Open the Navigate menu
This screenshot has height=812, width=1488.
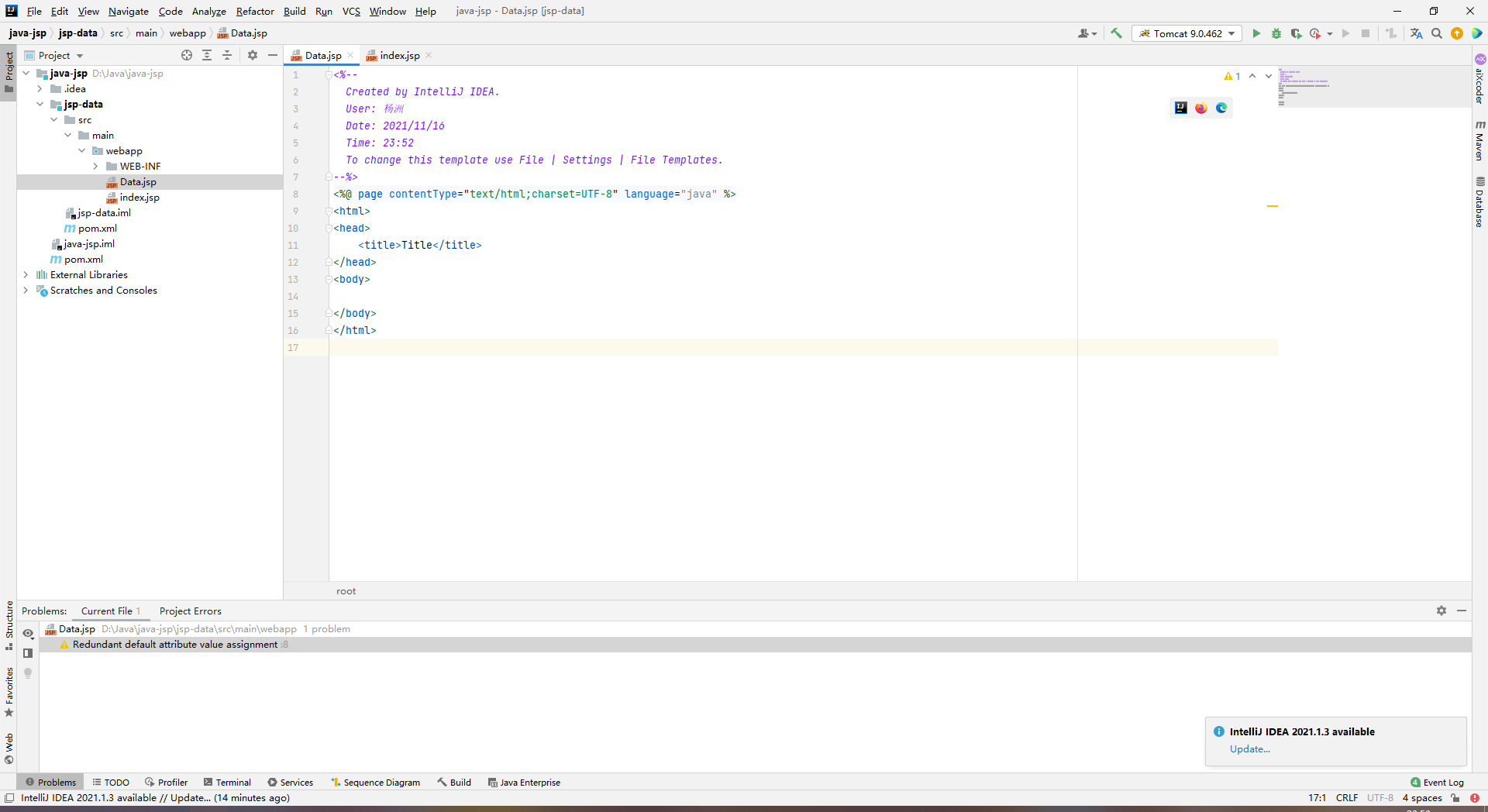tap(129, 11)
